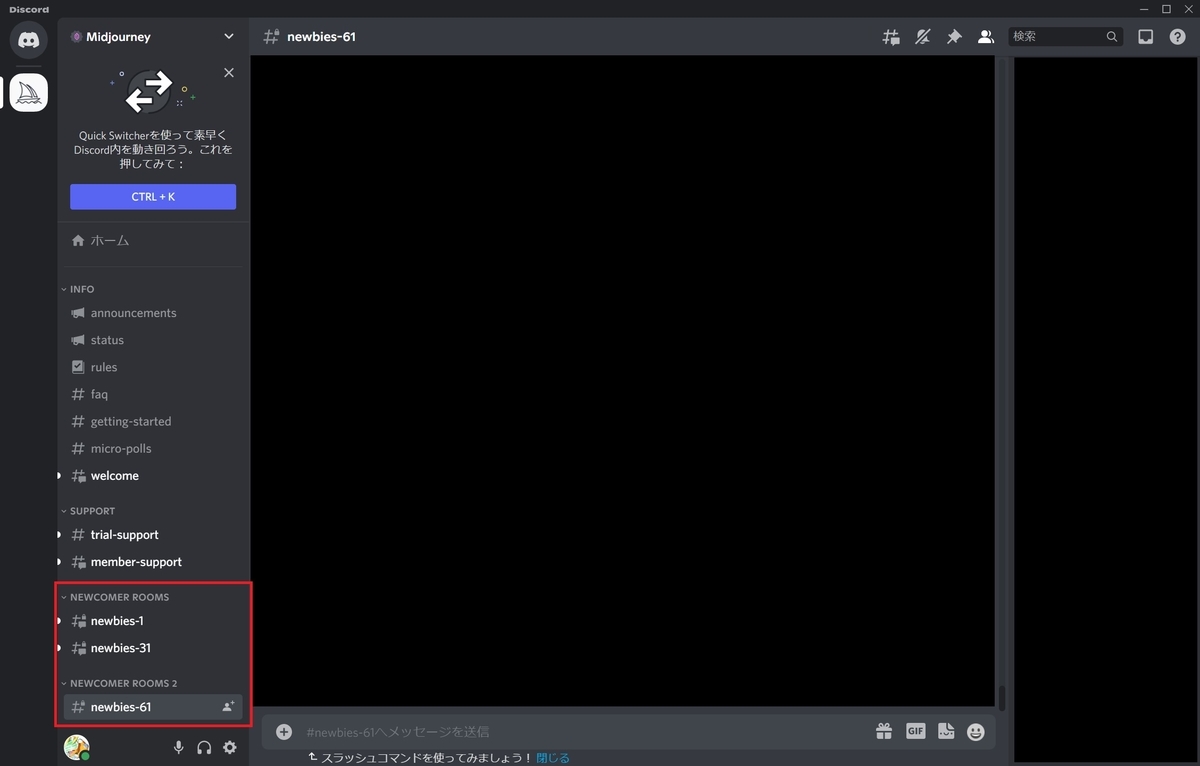
Task: Open the help question mark icon
Action: pyautogui.click(x=1177, y=37)
